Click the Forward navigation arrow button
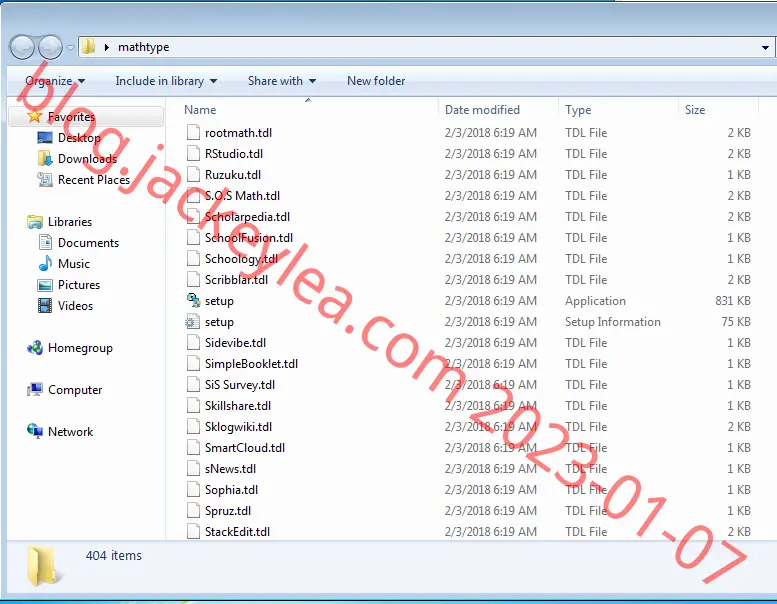The image size is (777, 604). [50, 48]
